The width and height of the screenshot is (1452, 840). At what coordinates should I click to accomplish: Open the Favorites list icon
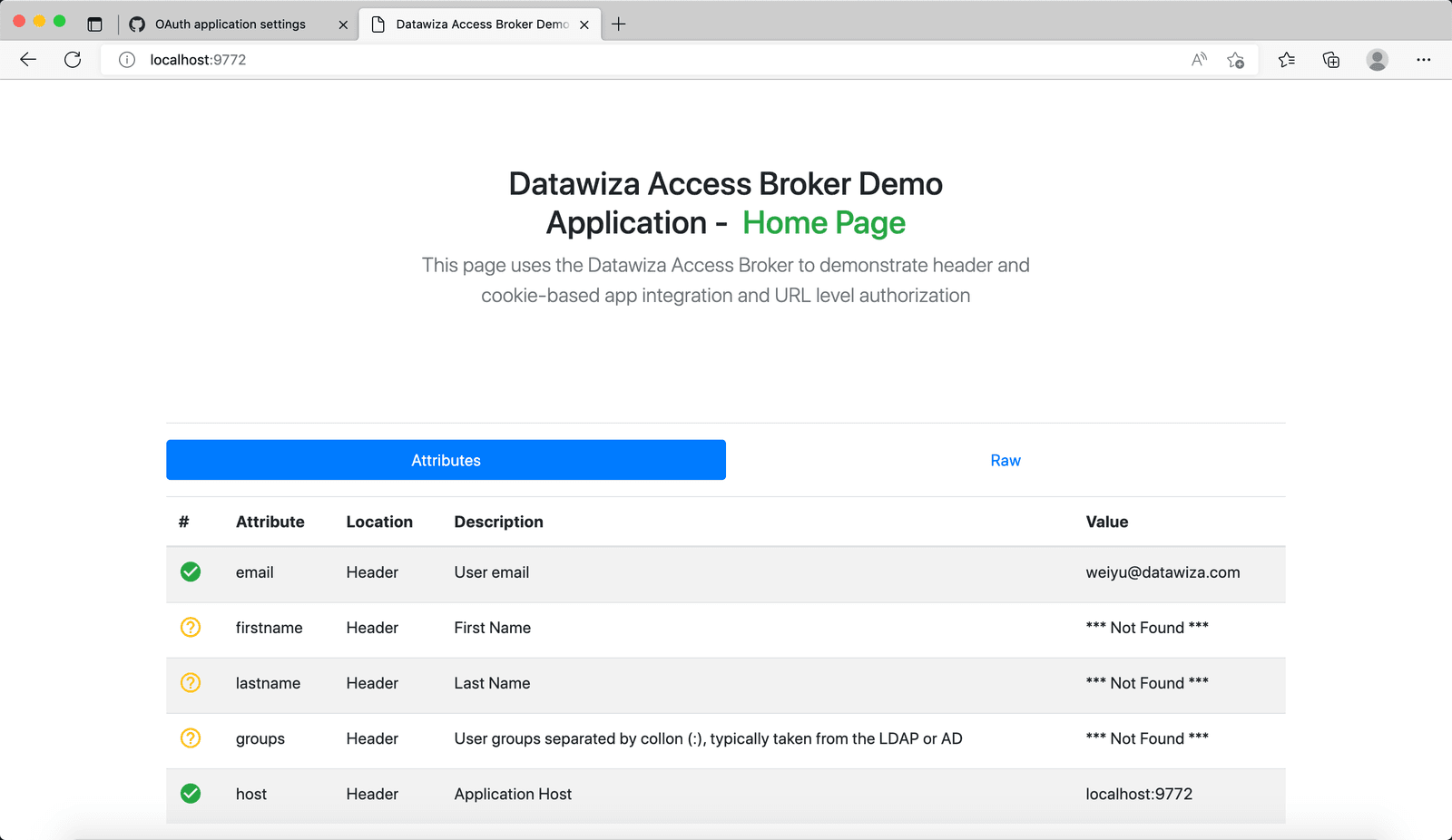[x=1286, y=60]
